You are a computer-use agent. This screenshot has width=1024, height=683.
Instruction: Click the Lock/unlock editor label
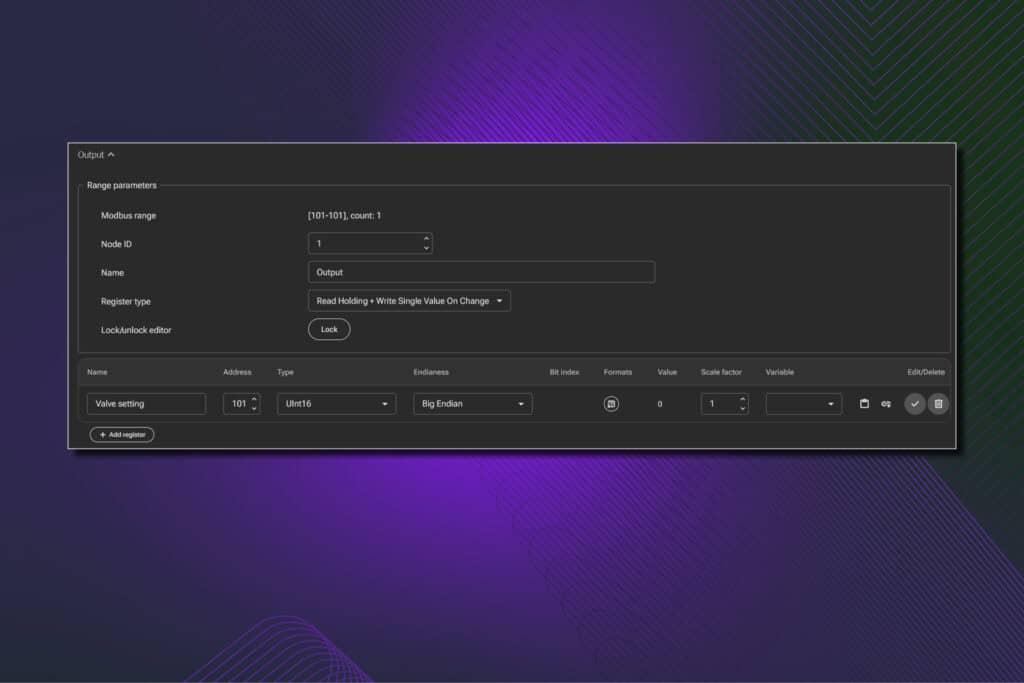(136, 330)
